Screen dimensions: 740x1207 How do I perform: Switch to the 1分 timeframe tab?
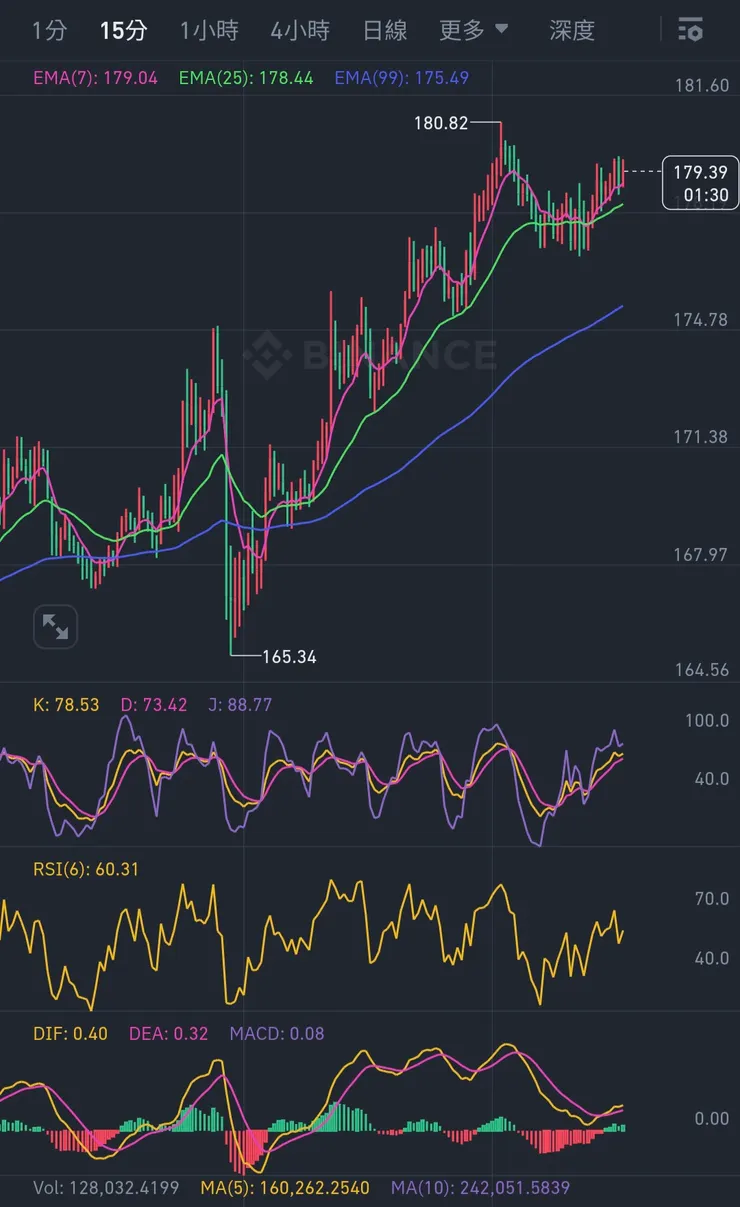49,31
